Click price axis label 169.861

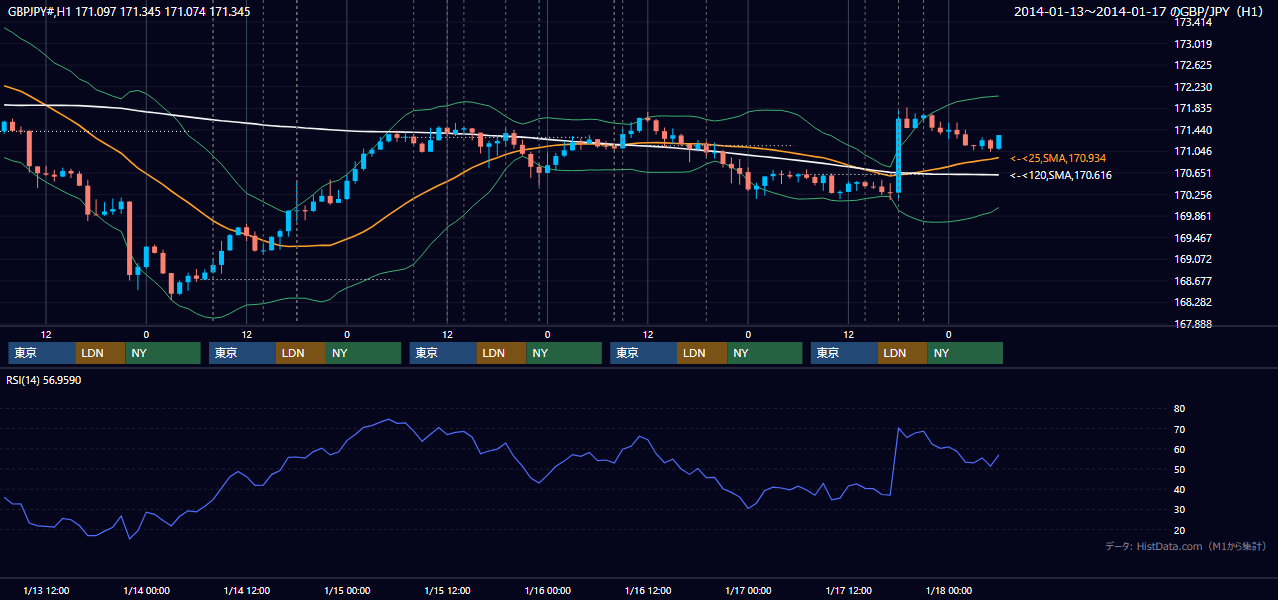[1192, 216]
